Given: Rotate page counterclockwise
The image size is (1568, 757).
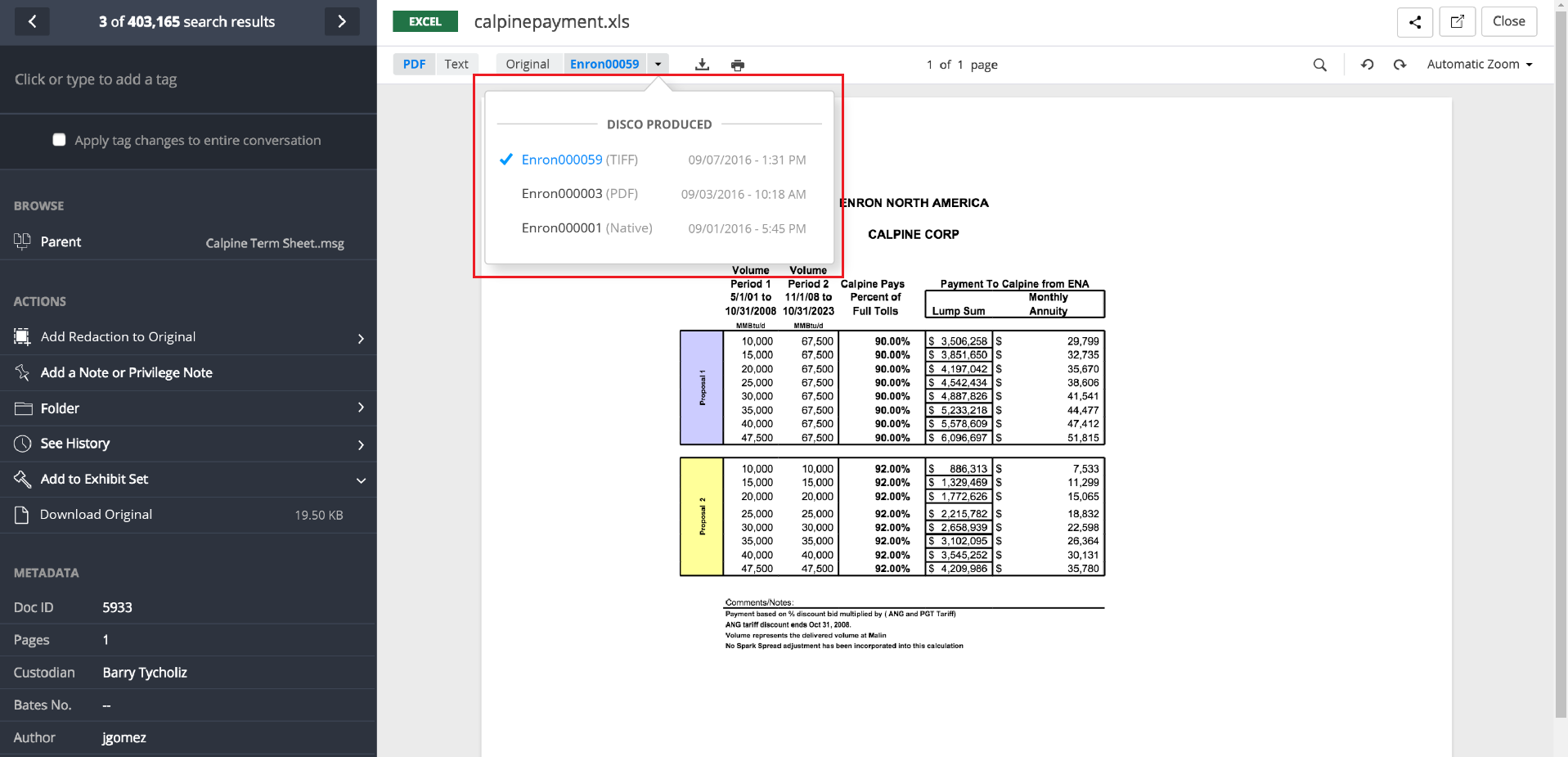Looking at the screenshot, I should [1367, 65].
